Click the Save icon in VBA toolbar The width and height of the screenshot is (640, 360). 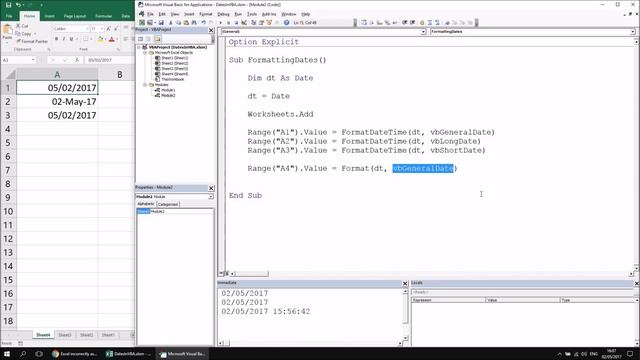coord(162,22)
